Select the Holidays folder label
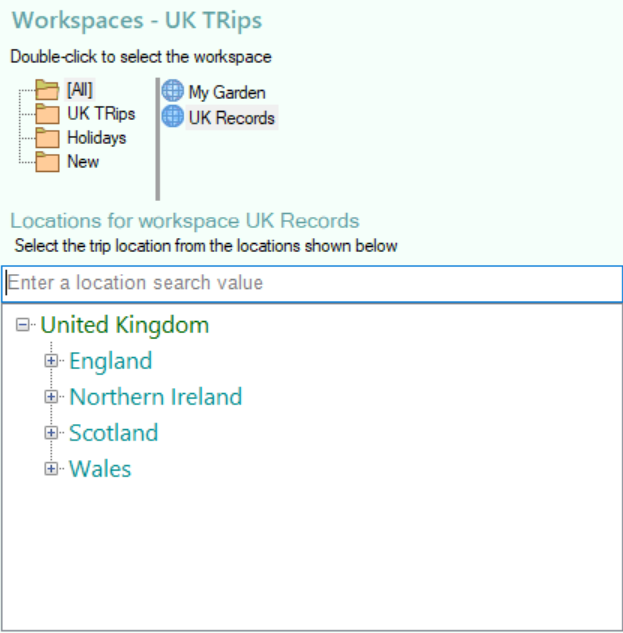 tap(96, 138)
